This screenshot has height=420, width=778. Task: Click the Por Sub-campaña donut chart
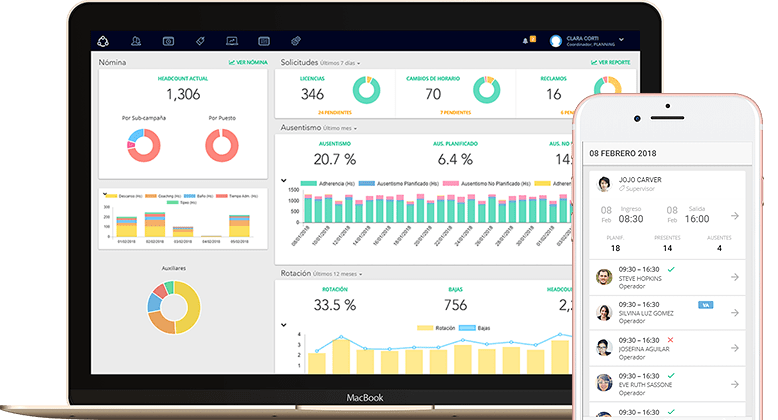click(x=143, y=145)
